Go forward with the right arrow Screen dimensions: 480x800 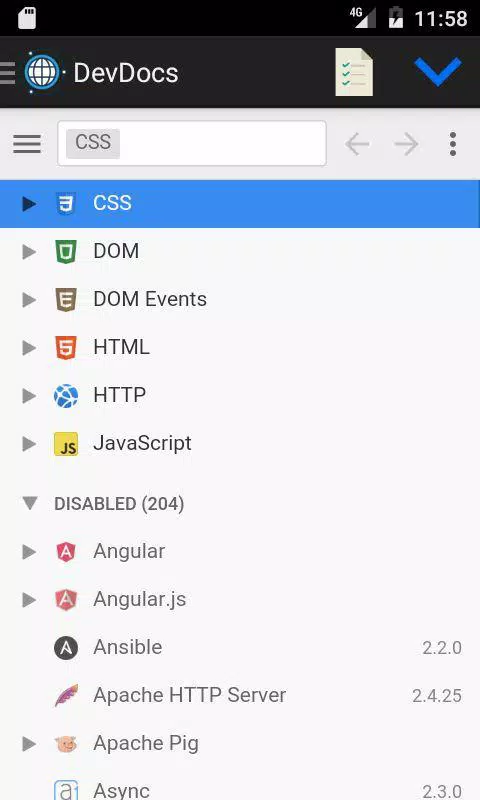click(407, 144)
